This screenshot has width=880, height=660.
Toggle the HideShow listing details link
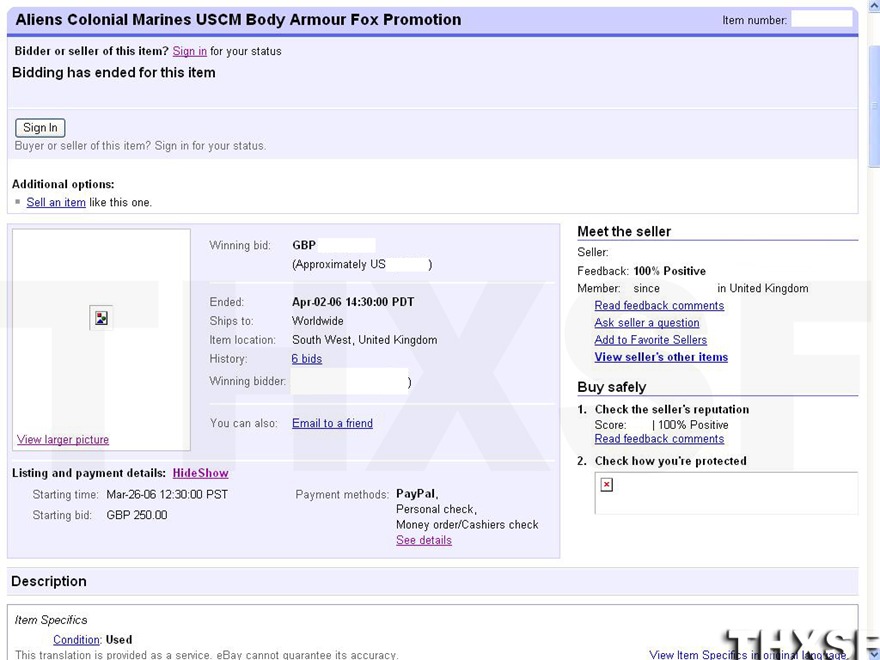pos(200,473)
